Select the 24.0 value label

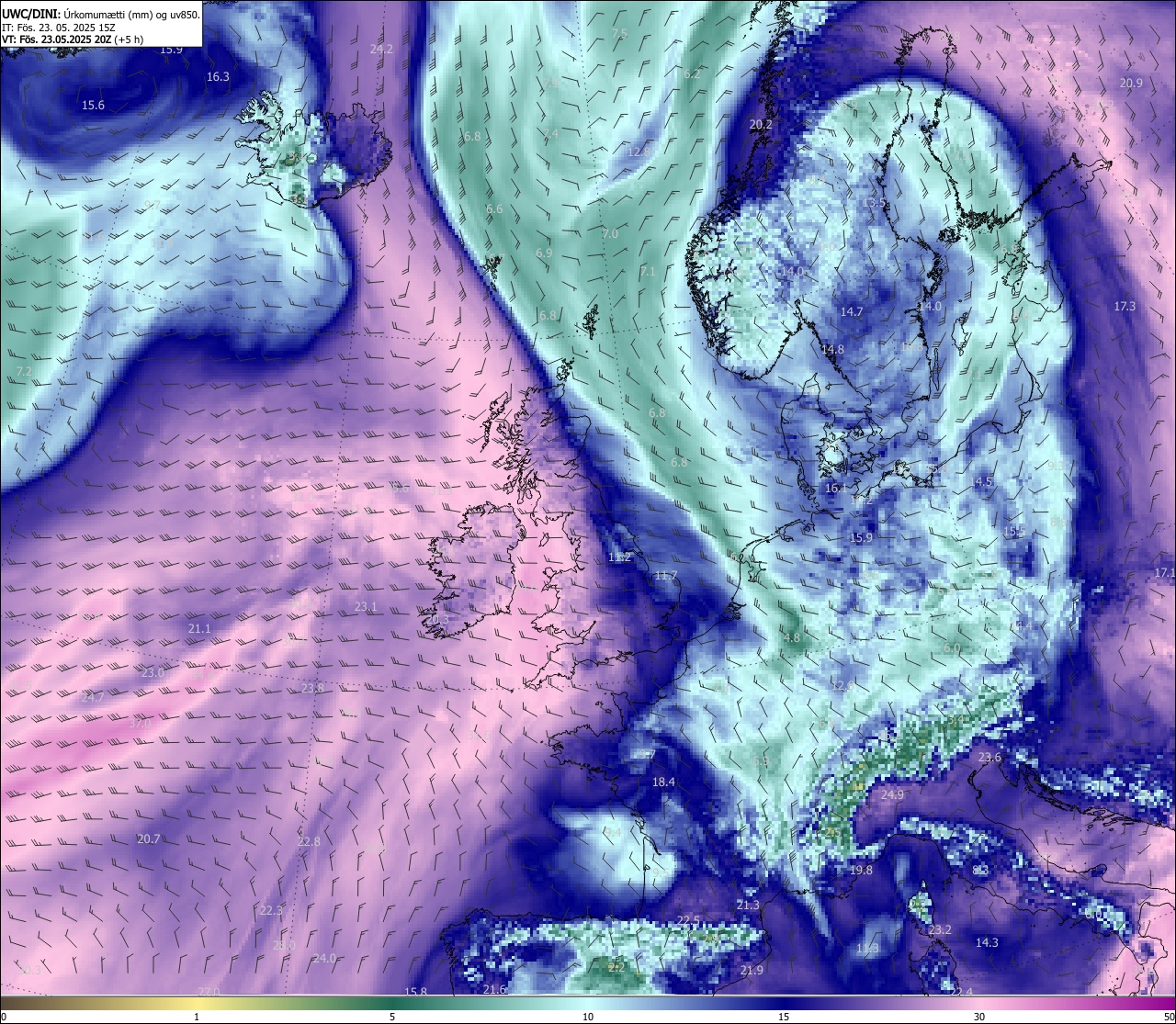point(324,959)
